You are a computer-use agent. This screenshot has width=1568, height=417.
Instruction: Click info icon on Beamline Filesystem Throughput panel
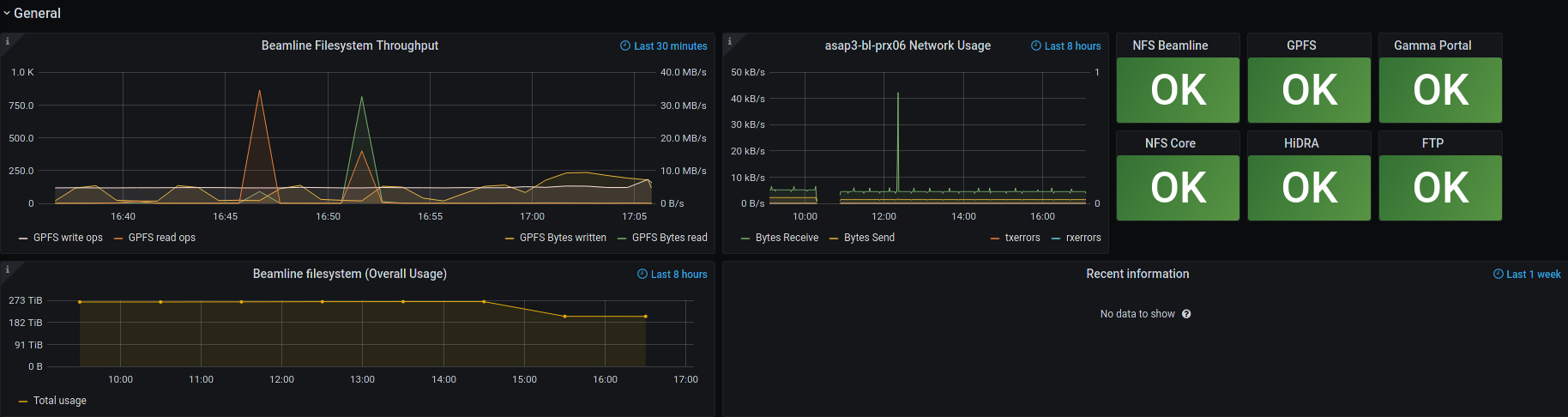pos(7,41)
